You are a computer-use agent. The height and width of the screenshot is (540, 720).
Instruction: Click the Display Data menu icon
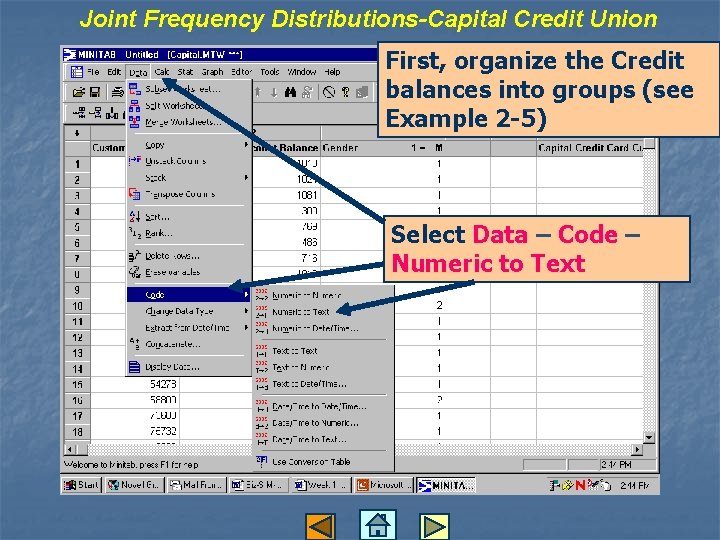click(x=135, y=366)
